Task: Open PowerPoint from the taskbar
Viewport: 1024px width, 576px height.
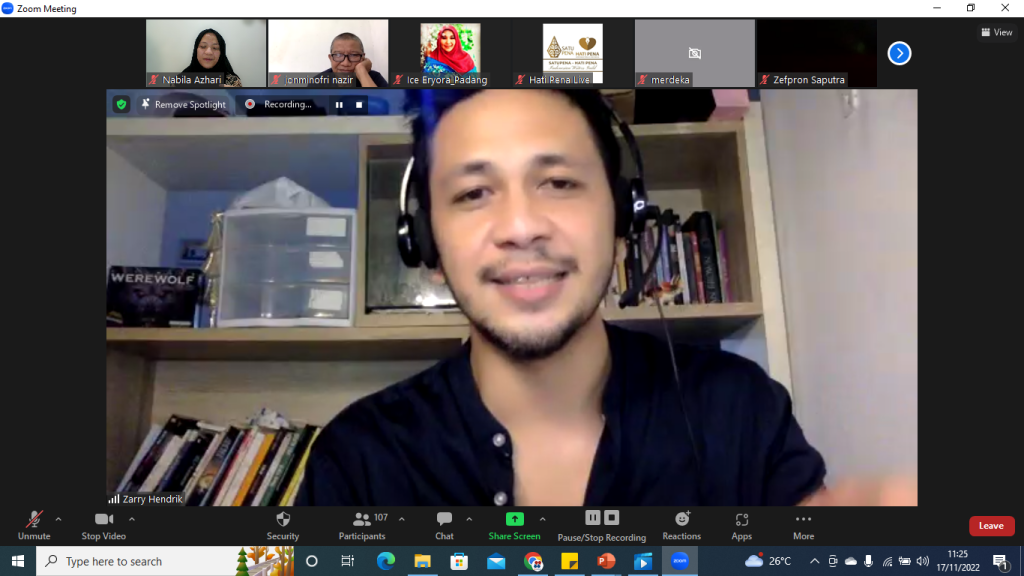Action: point(607,561)
